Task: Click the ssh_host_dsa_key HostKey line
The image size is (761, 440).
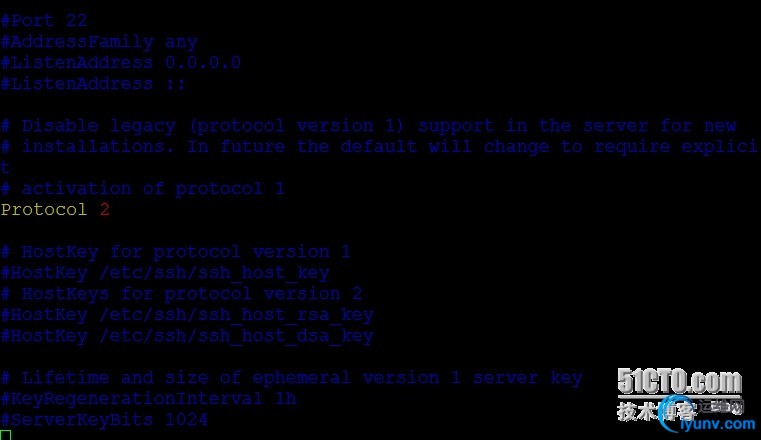Action: pos(187,336)
